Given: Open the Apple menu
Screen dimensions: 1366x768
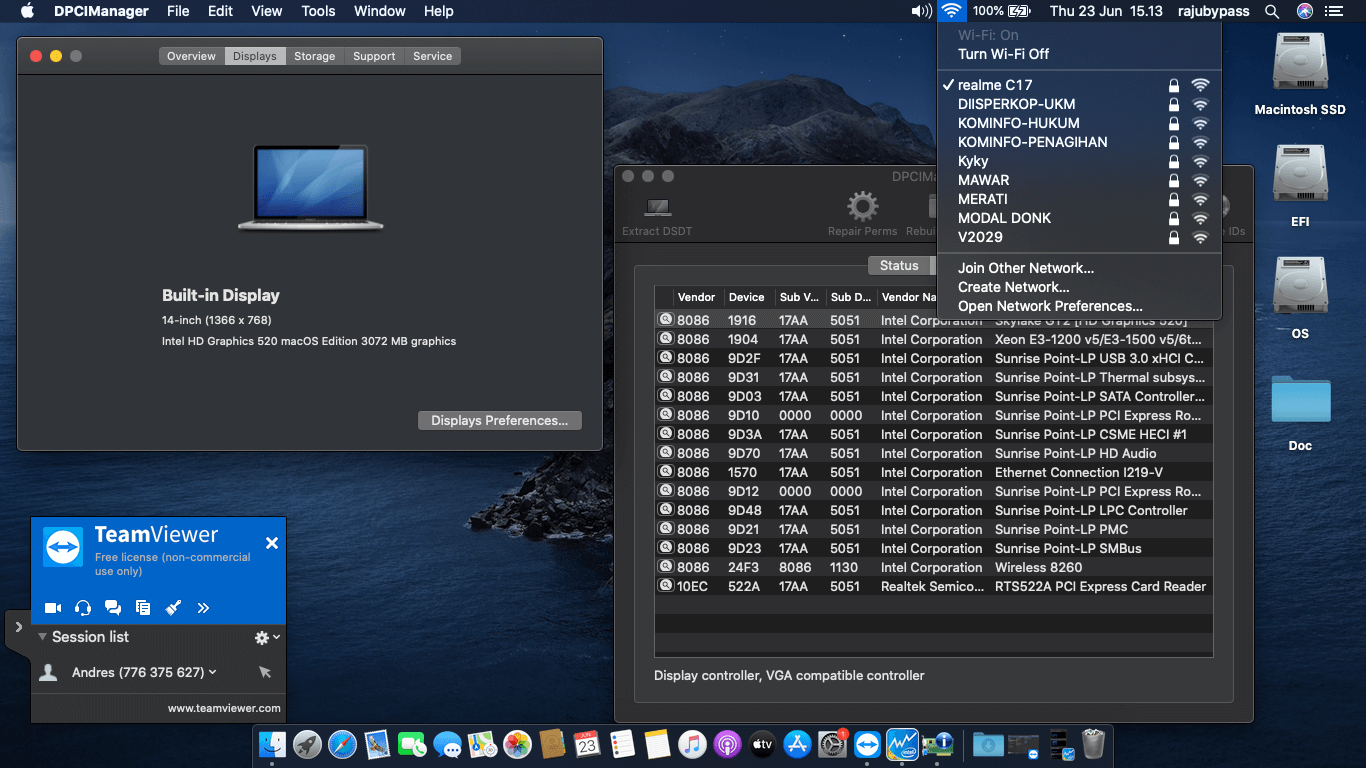Looking at the screenshot, I should tap(27, 11).
